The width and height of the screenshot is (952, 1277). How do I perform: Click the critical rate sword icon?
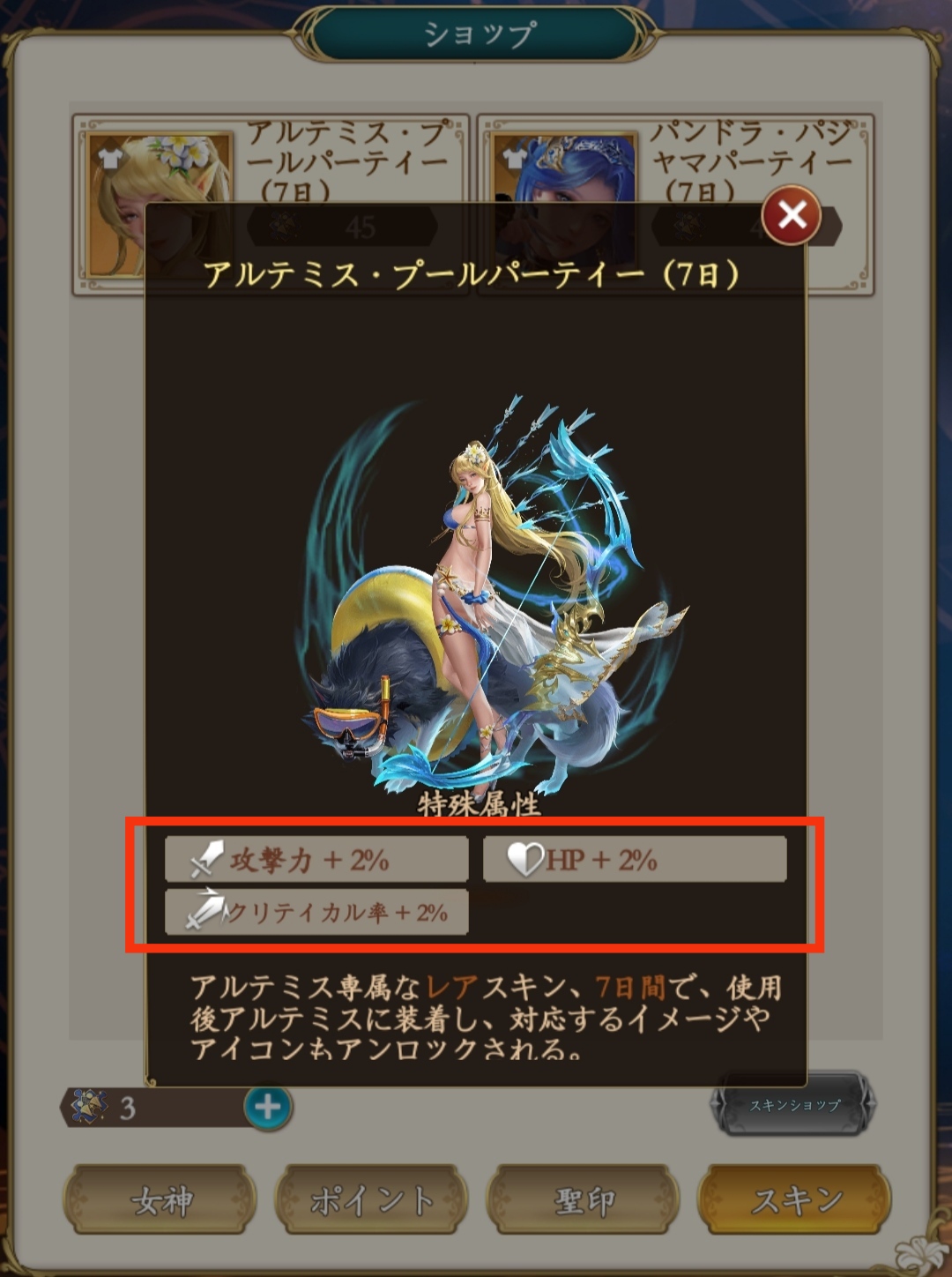[x=206, y=909]
